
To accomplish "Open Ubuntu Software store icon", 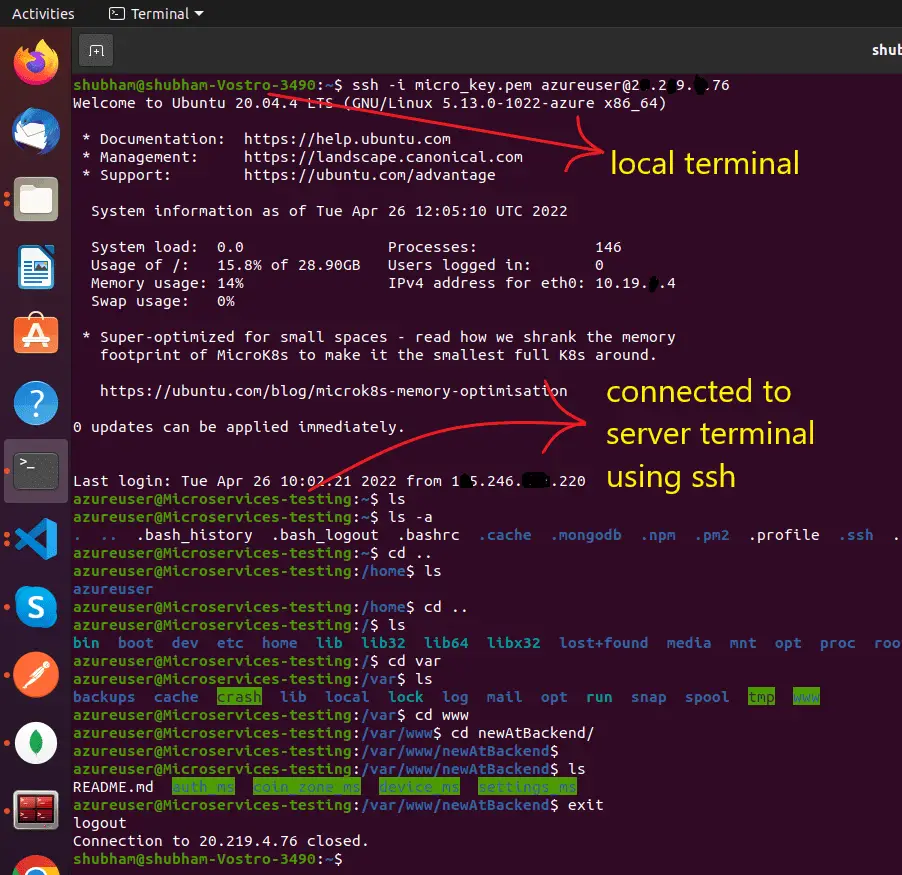I will tap(36, 334).
